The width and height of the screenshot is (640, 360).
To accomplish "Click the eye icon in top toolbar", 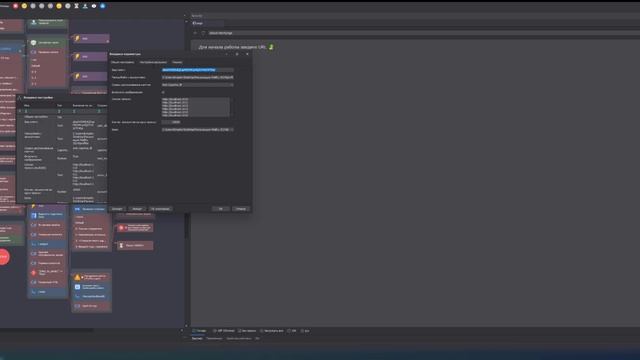I will pos(94,6).
